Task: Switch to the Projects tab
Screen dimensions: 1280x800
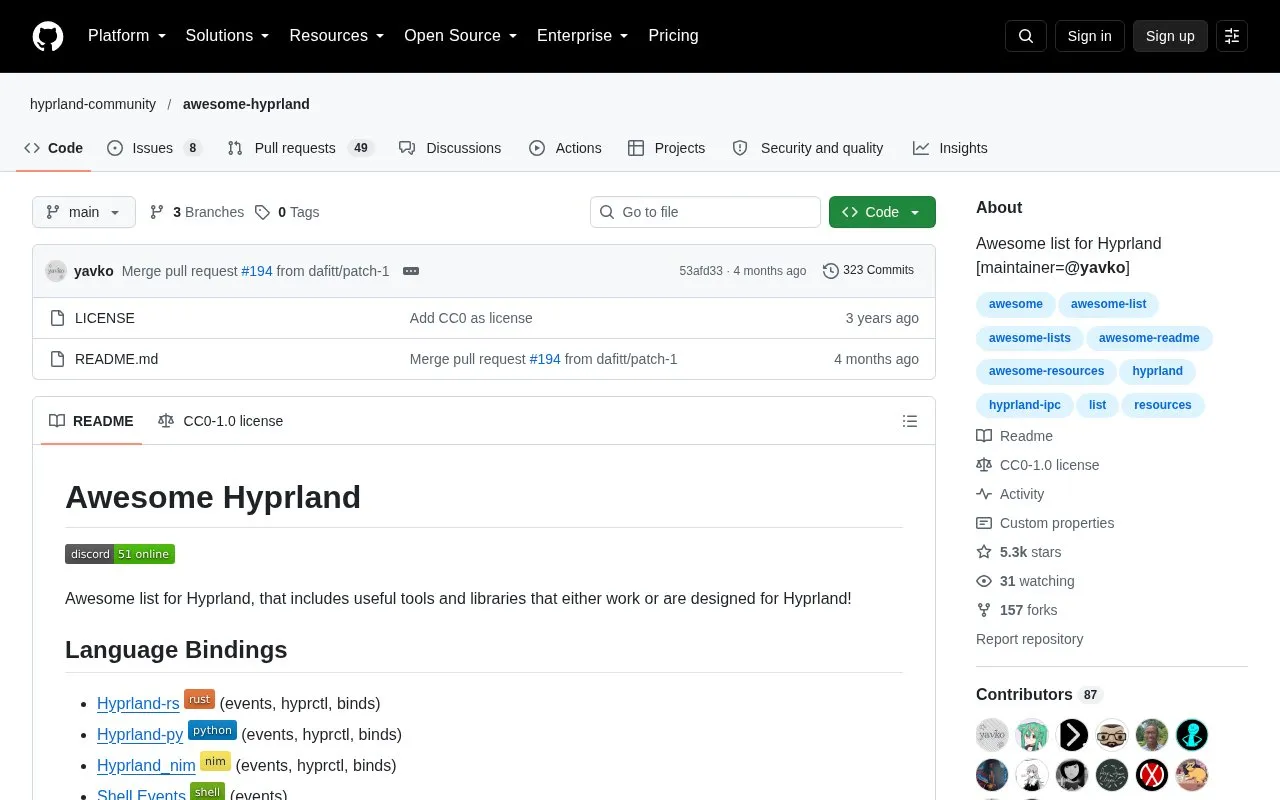Action: pyautogui.click(x=666, y=148)
